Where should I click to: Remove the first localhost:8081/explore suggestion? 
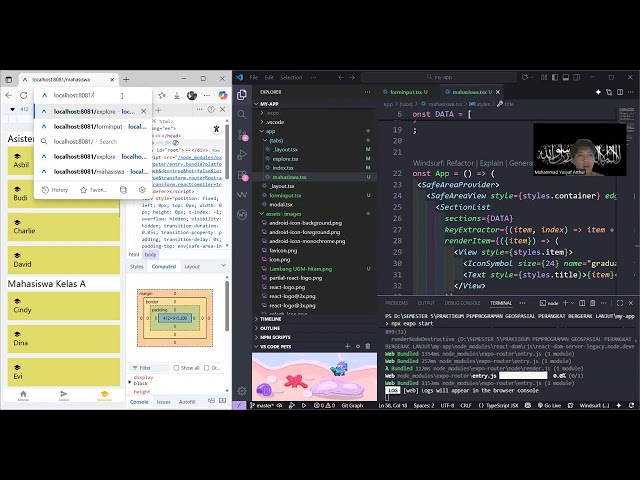(144, 111)
